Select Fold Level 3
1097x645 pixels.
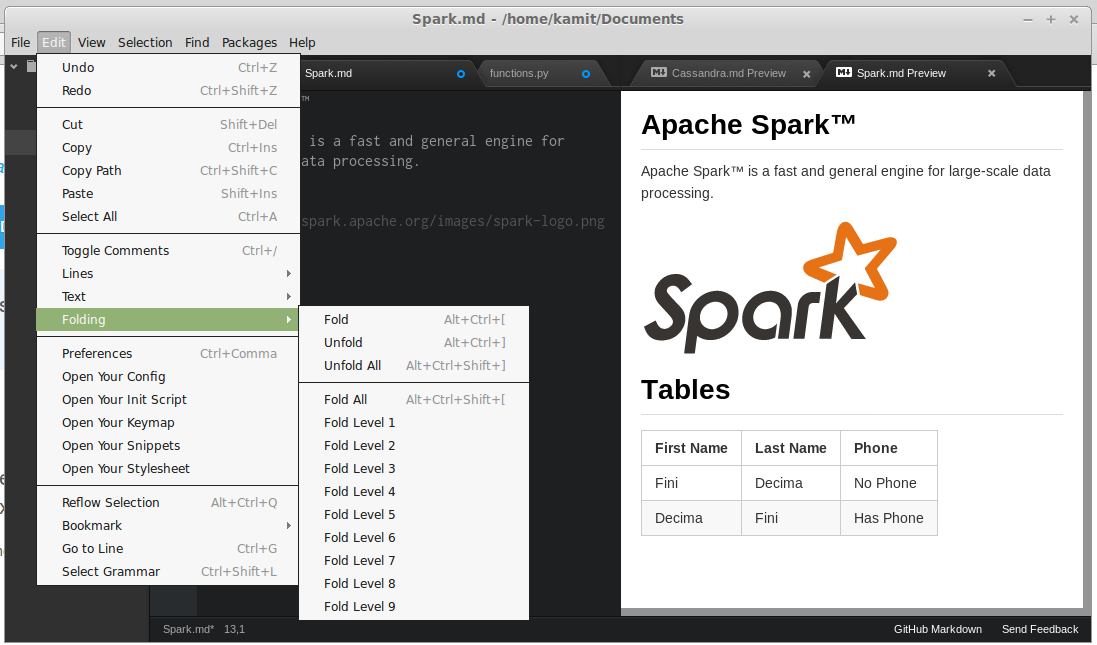click(413, 469)
